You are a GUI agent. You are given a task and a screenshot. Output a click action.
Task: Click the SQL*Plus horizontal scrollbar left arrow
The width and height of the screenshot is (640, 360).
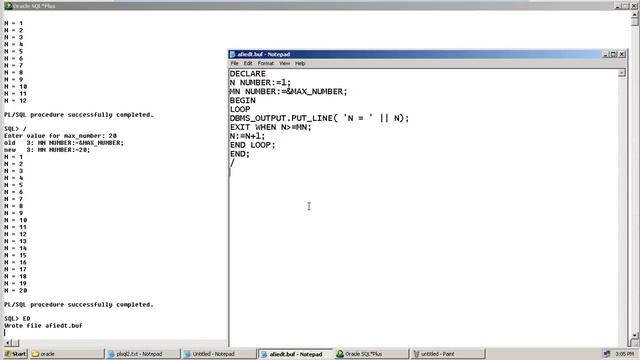coord(7,343)
